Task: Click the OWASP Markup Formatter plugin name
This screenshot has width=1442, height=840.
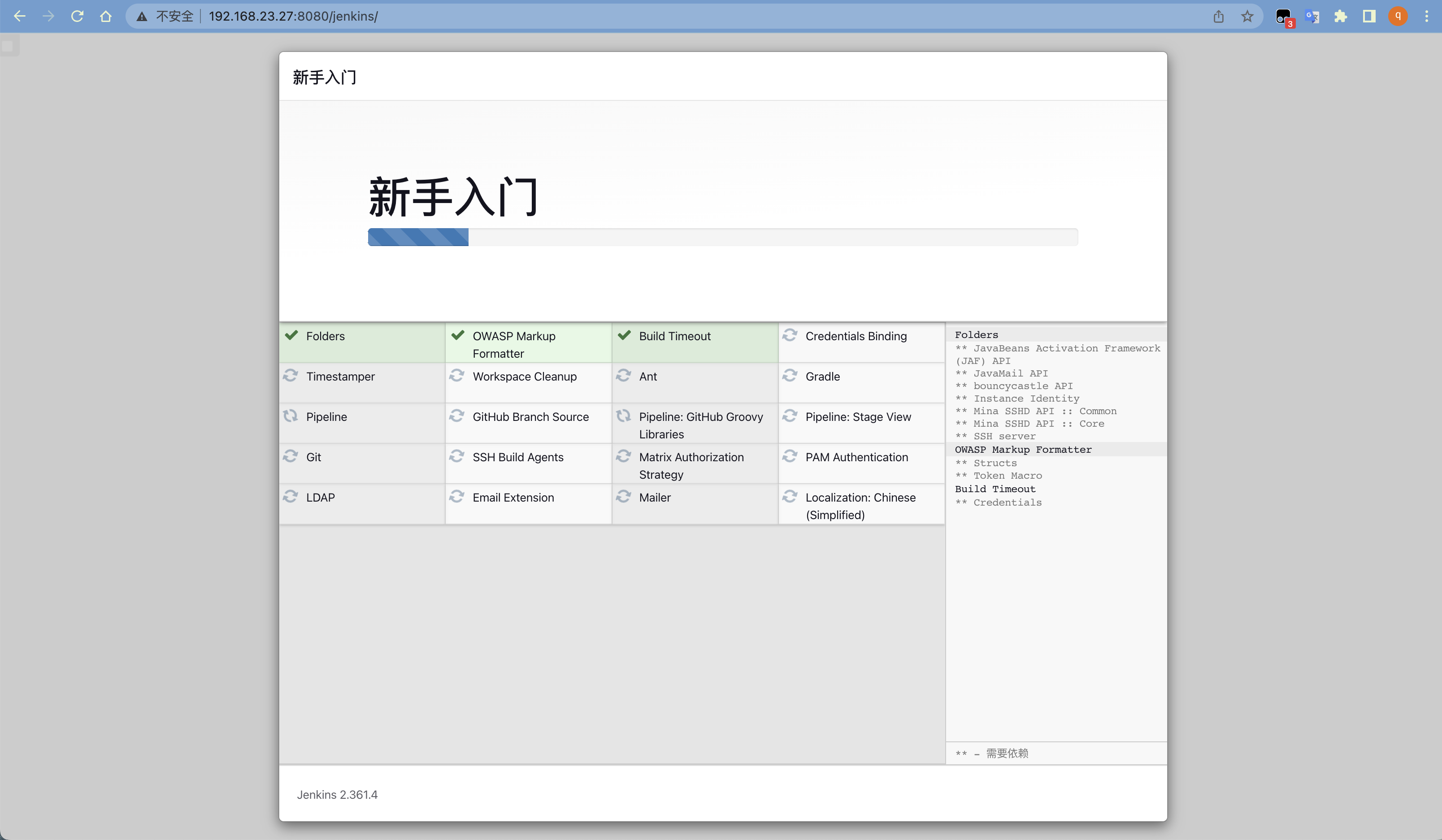Action: 514,345
